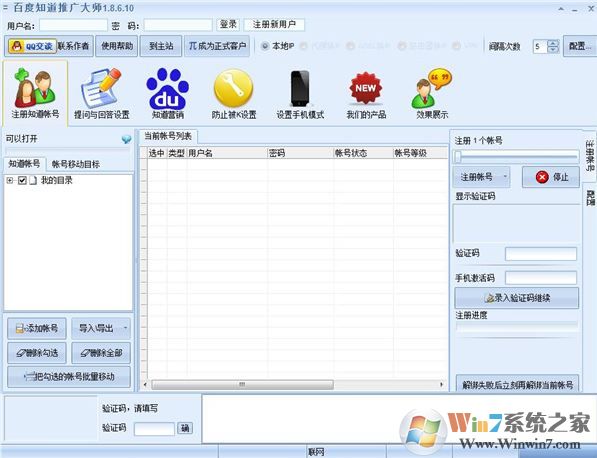Focus the 密码 input field
The height and width of the screenshot is (458, 597).
(178, 26)
